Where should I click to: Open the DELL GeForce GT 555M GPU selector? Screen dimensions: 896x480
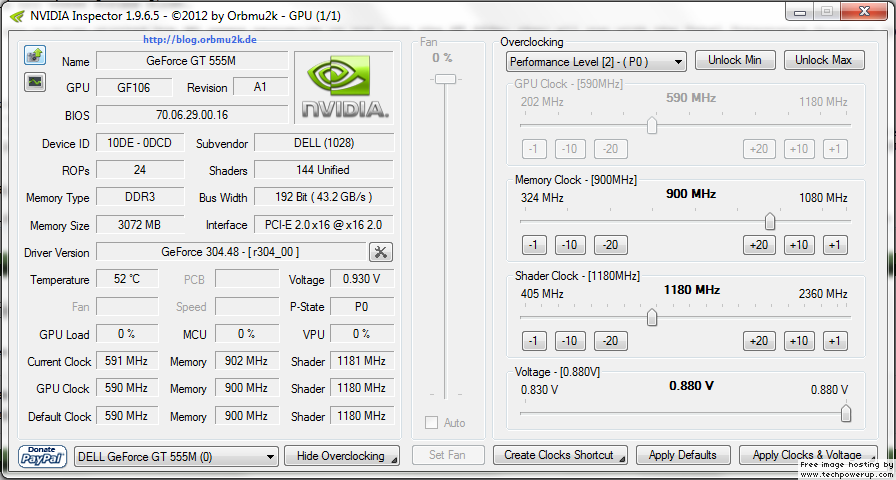click(x=177, y=456)
